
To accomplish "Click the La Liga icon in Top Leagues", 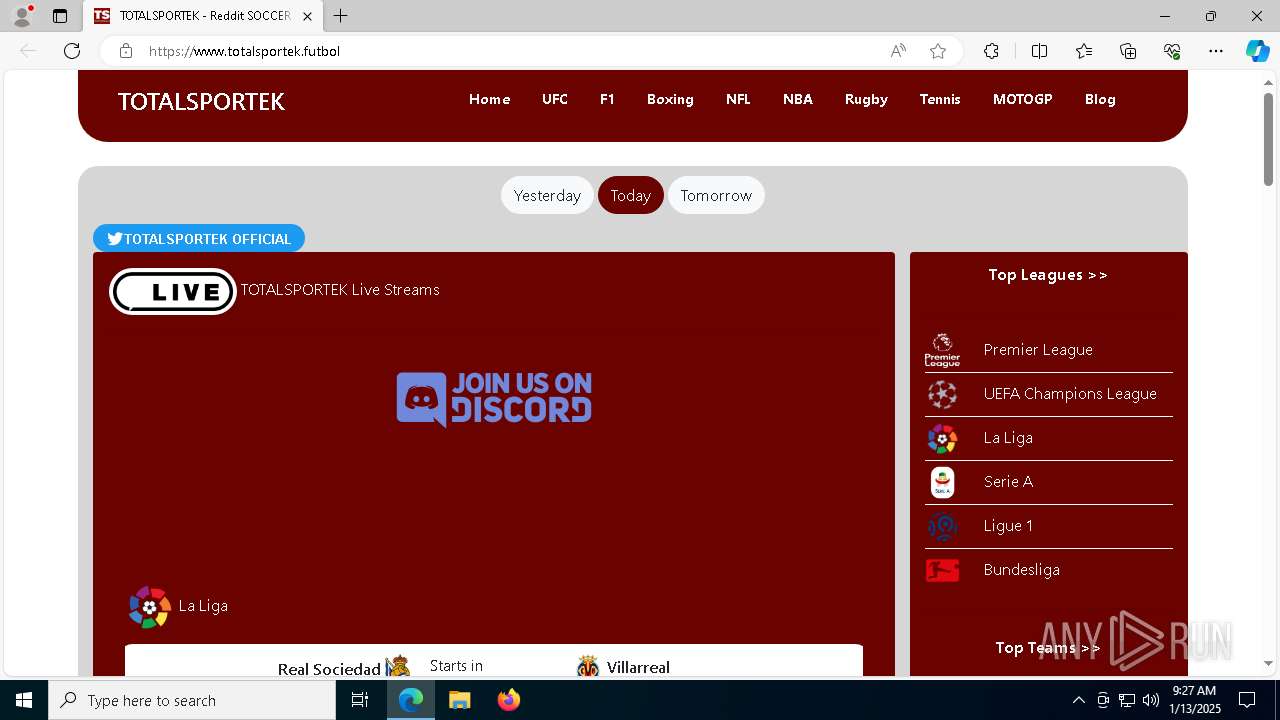I will pyautogui.click(x=942, y=438).
